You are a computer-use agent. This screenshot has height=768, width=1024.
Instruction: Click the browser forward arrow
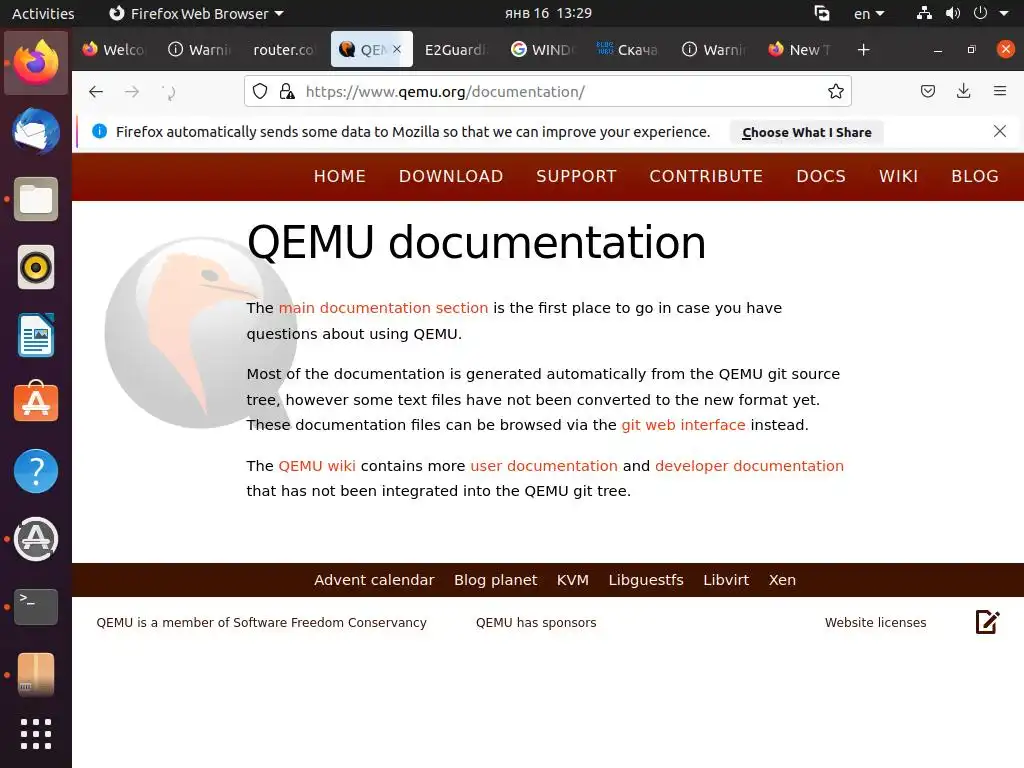point(132,92)
